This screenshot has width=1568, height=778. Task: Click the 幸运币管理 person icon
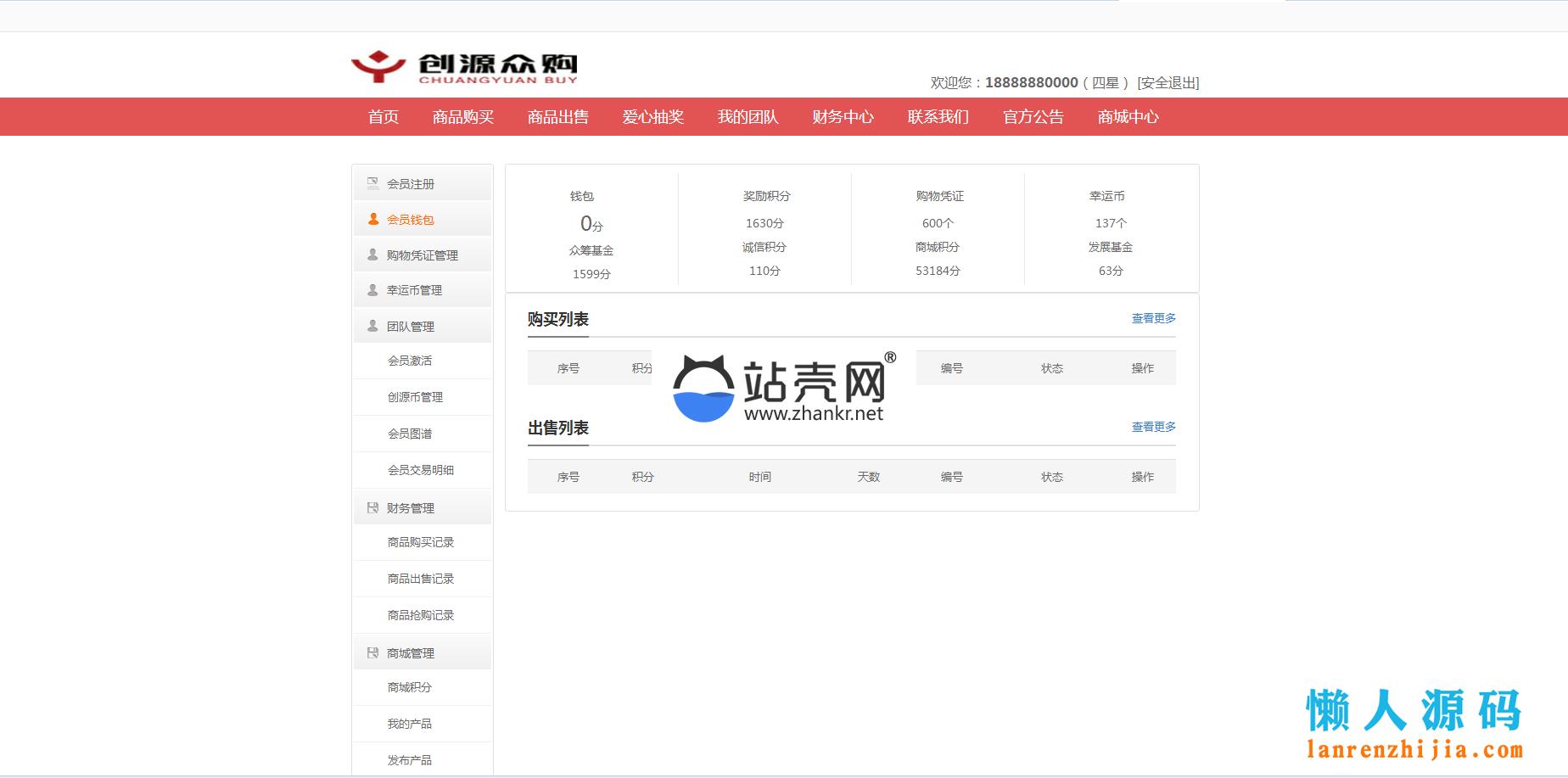coord(372,290)
